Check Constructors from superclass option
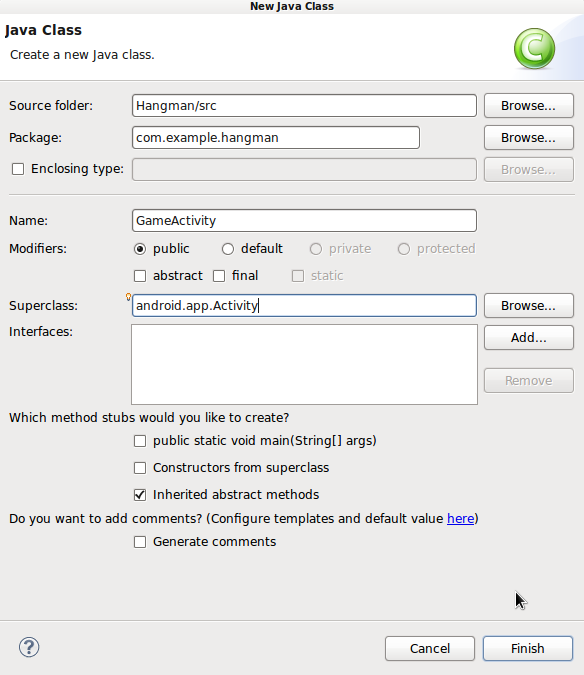 pos(140,468)
